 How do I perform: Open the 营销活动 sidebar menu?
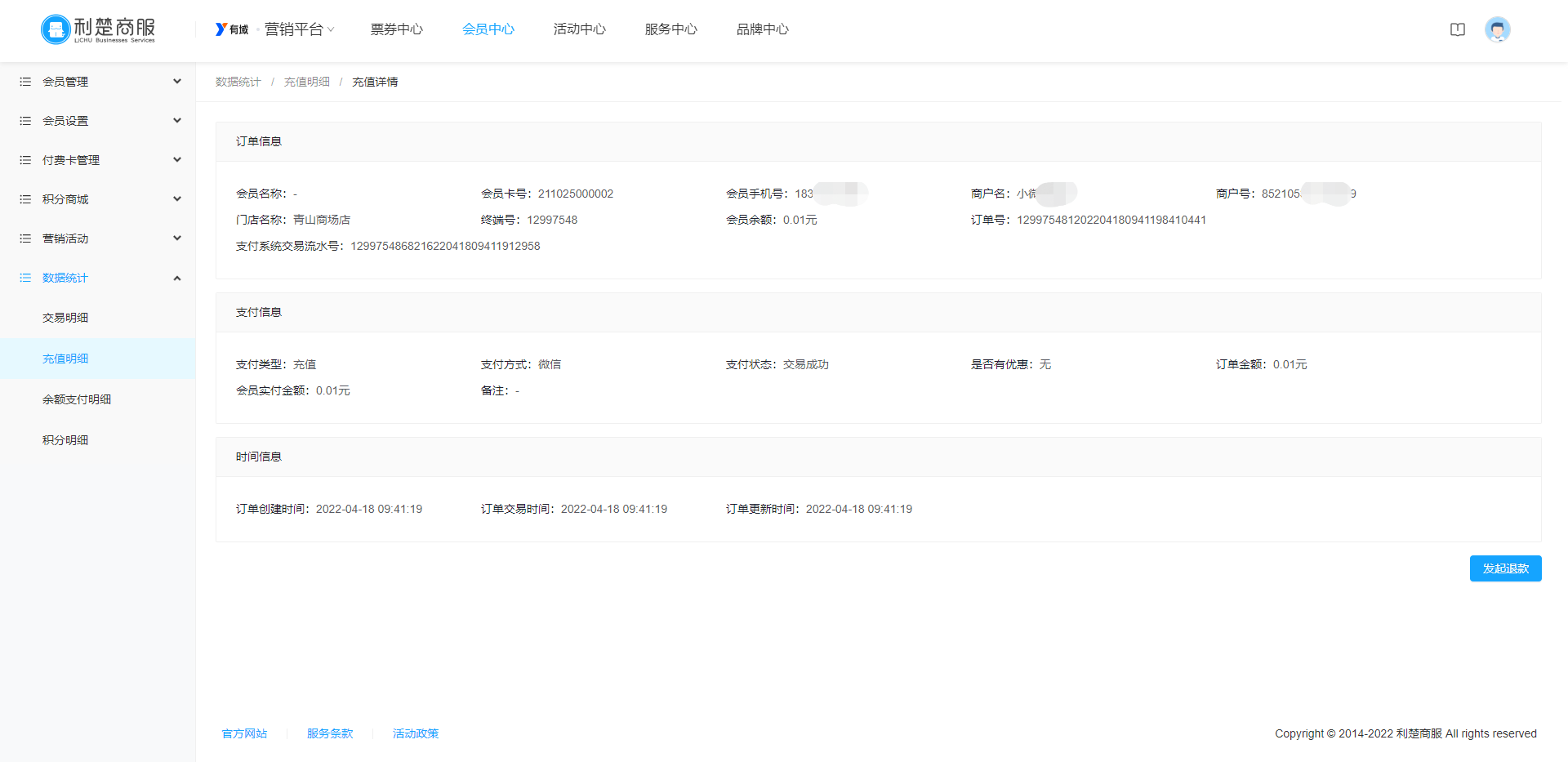tap(98, 238)
